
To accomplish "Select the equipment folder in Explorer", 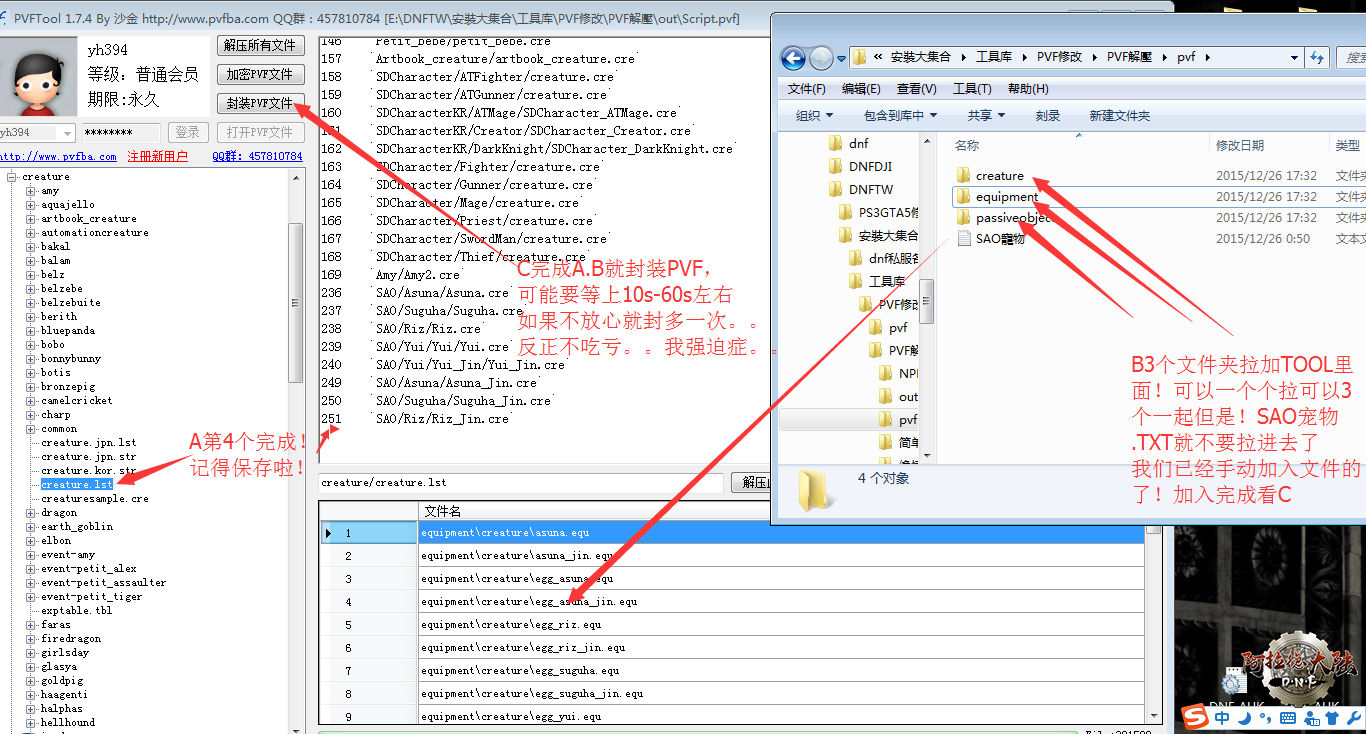I will click(1006, 197).
